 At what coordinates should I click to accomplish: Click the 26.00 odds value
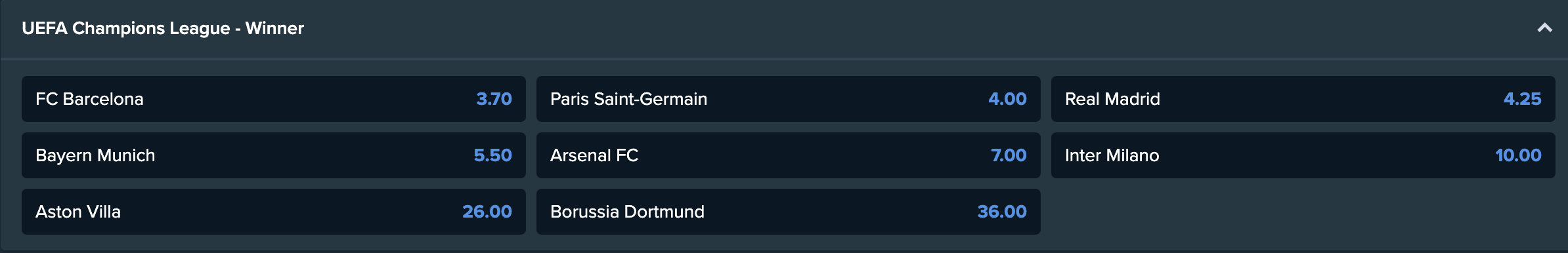pyautogui.click(x=487, y=212)
